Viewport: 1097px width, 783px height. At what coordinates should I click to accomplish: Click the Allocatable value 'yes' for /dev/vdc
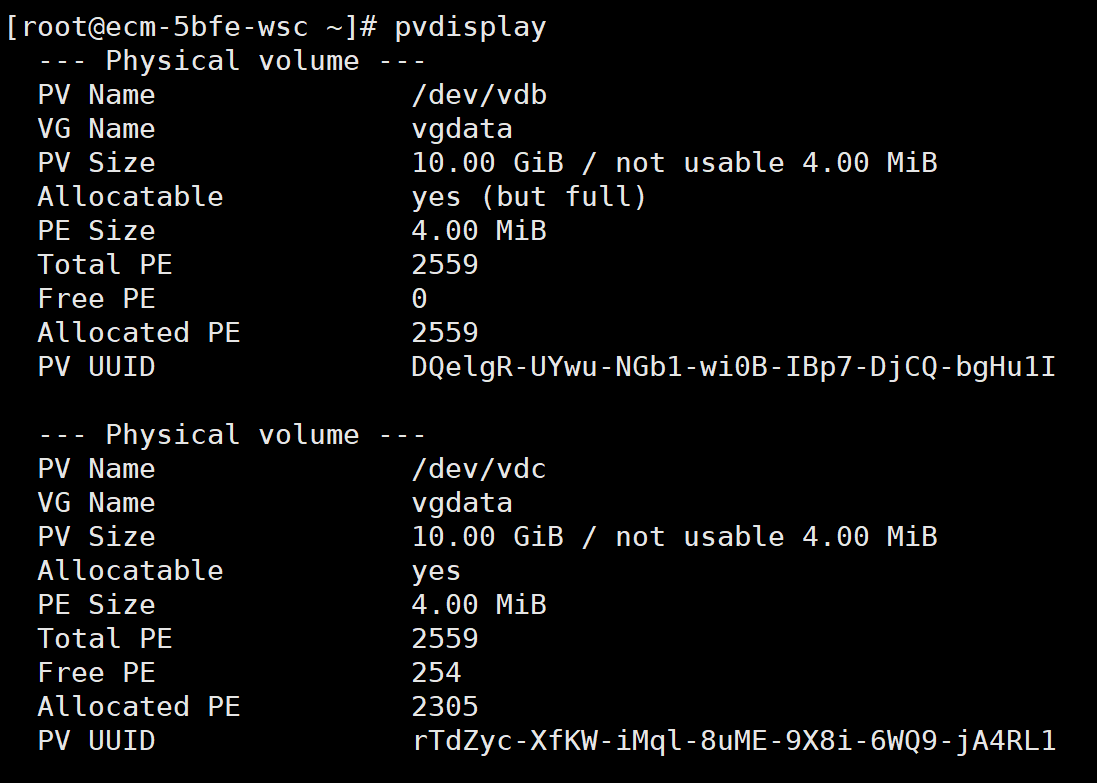point(436,571)
